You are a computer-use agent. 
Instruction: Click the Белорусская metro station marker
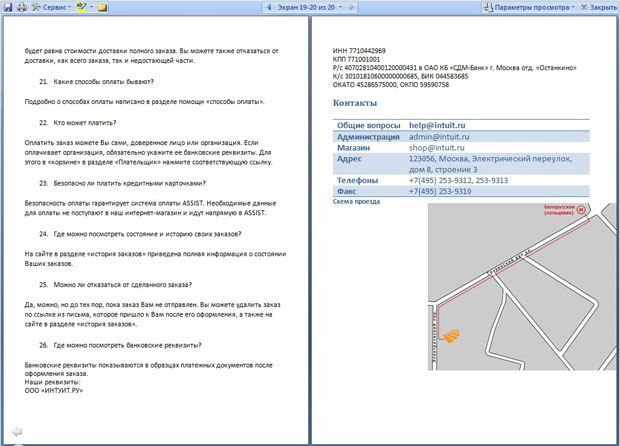(580, 210)
